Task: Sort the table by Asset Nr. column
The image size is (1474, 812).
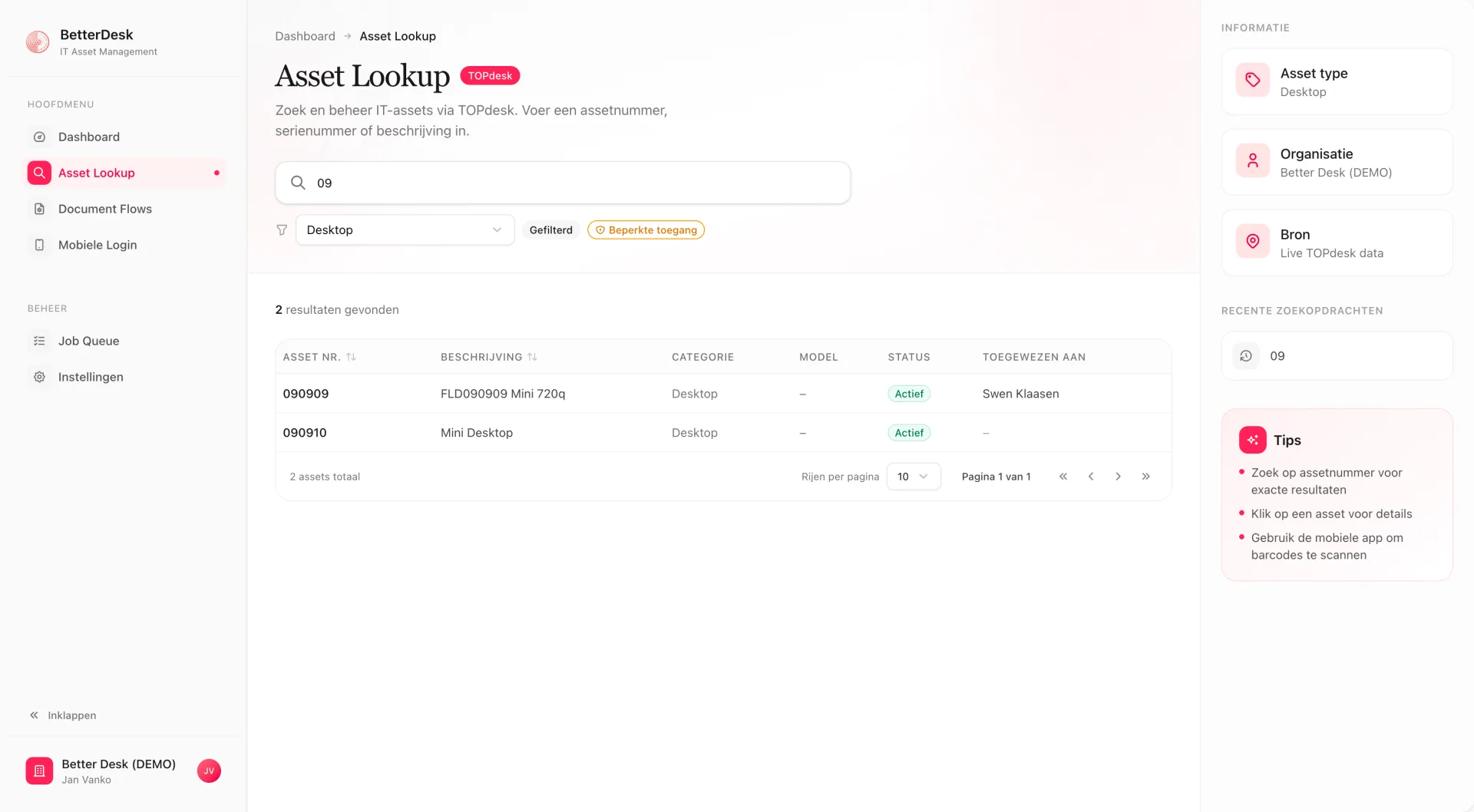Action: [x=319, y=356]
